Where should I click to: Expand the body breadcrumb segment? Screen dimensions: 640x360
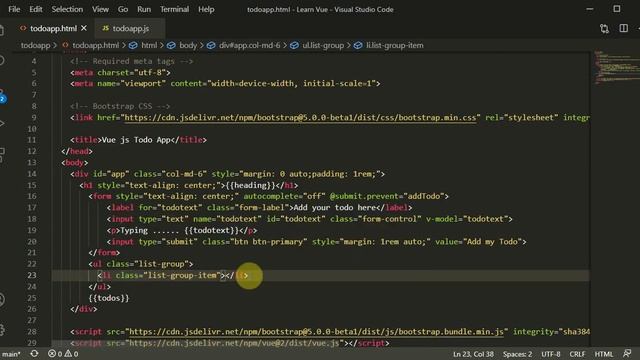tap(188, 45)
